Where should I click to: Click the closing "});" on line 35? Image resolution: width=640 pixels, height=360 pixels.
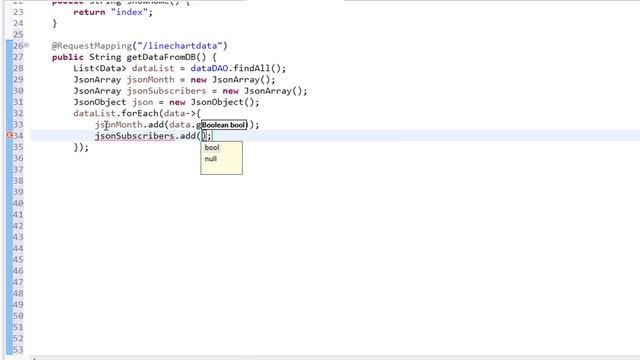point(81,147)
